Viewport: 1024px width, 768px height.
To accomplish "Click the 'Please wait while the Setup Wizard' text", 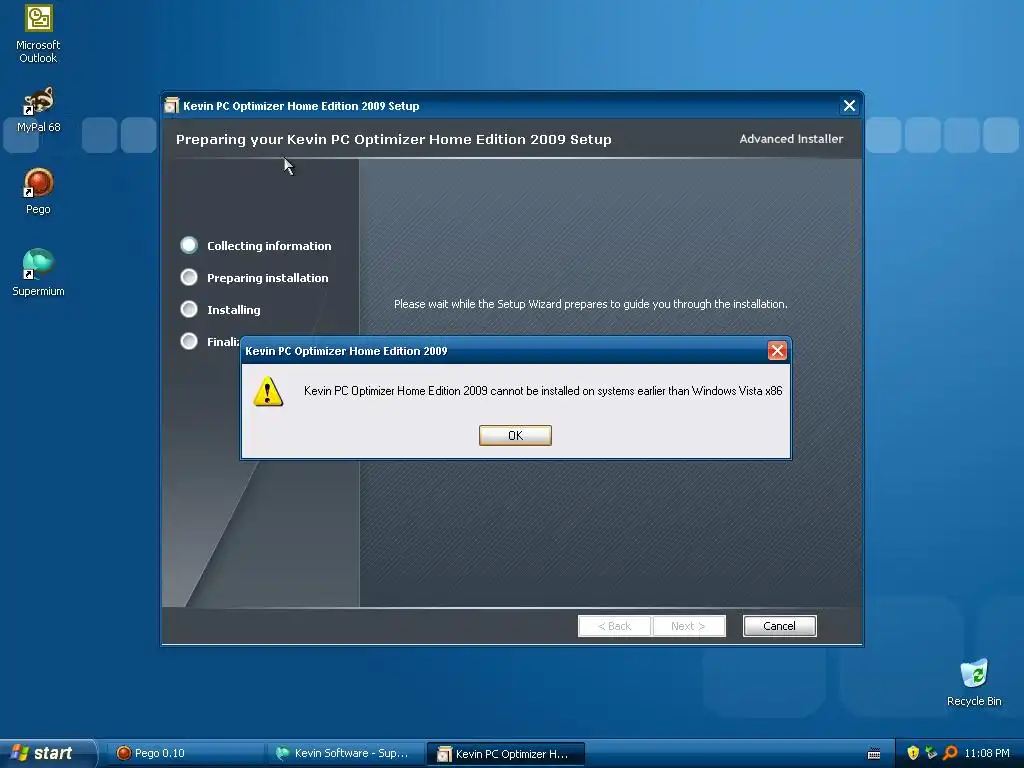I will [590, 304].
